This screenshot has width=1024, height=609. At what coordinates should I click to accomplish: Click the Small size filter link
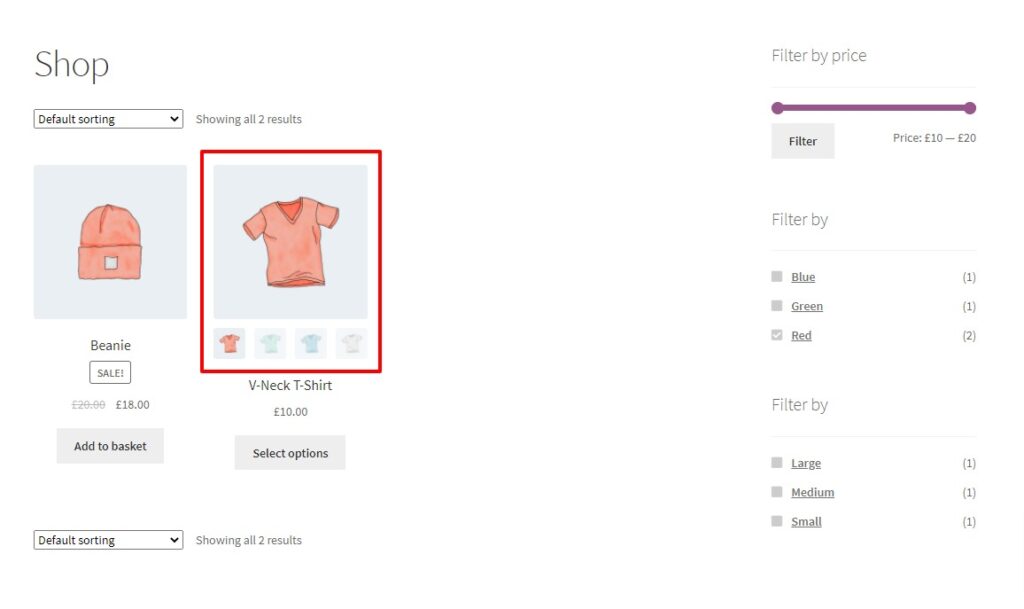(x=805, y=521)
